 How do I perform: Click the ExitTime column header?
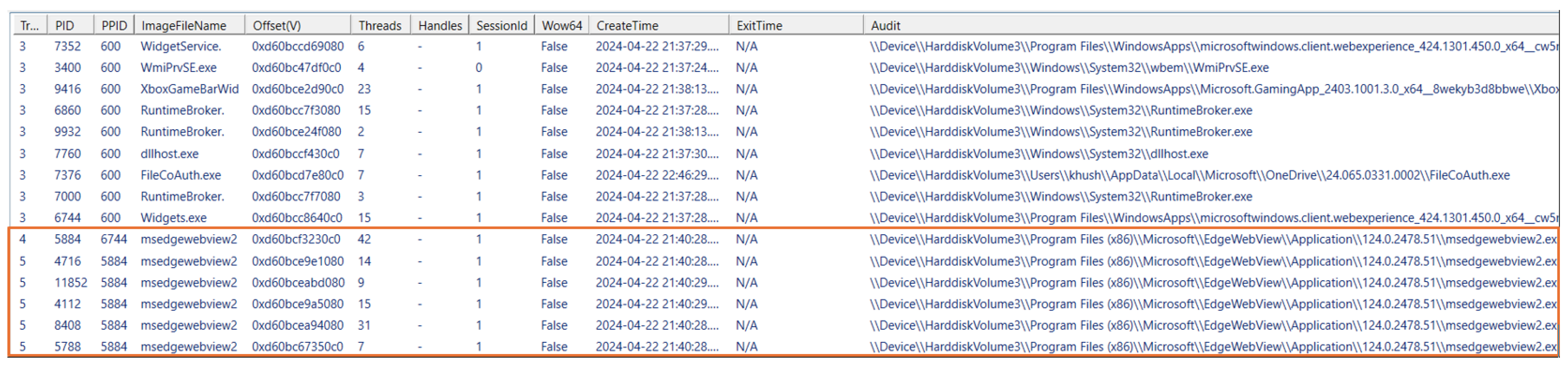[x=759, y=25]
